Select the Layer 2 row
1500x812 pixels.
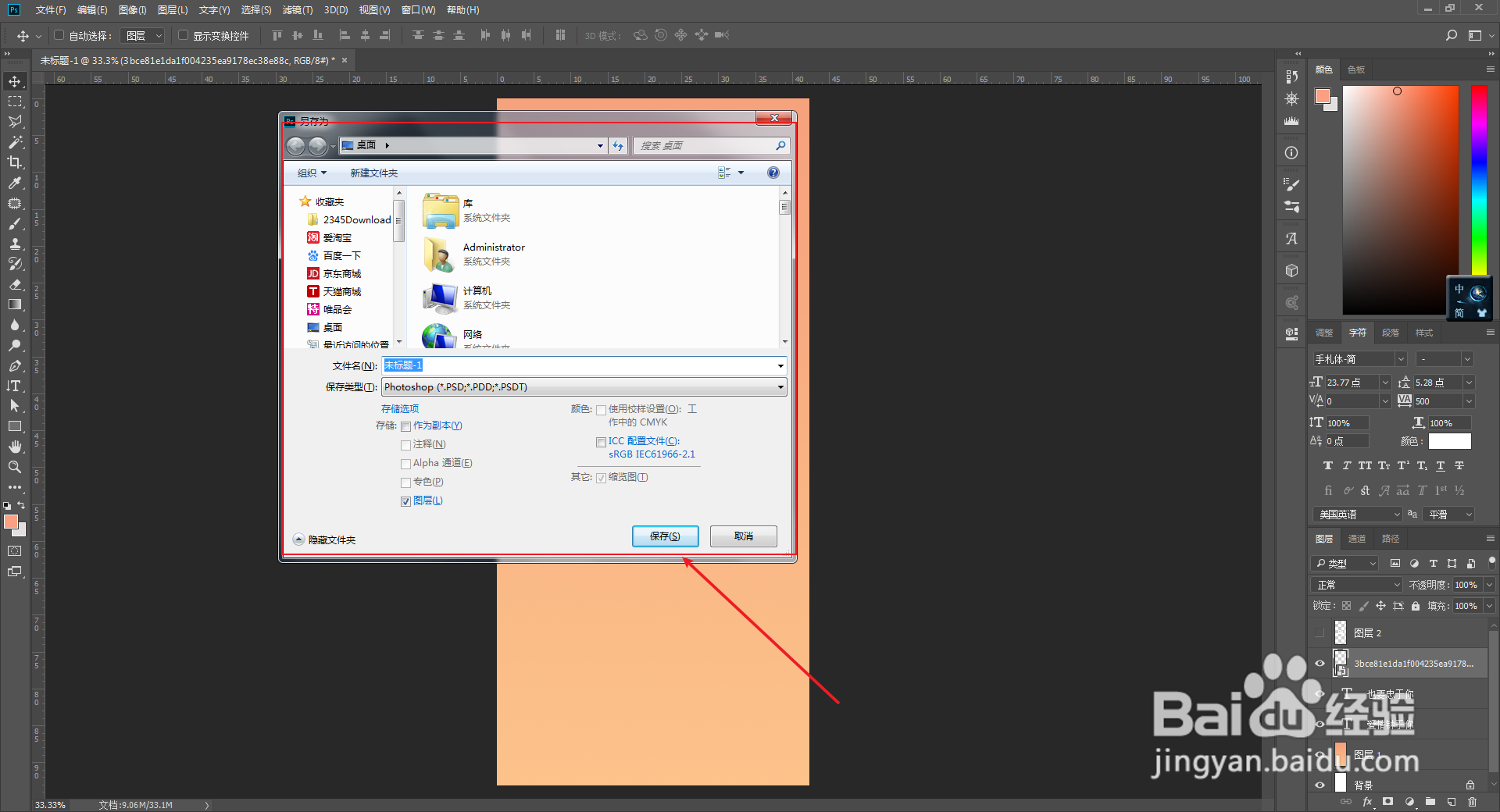pos(1398,633)
